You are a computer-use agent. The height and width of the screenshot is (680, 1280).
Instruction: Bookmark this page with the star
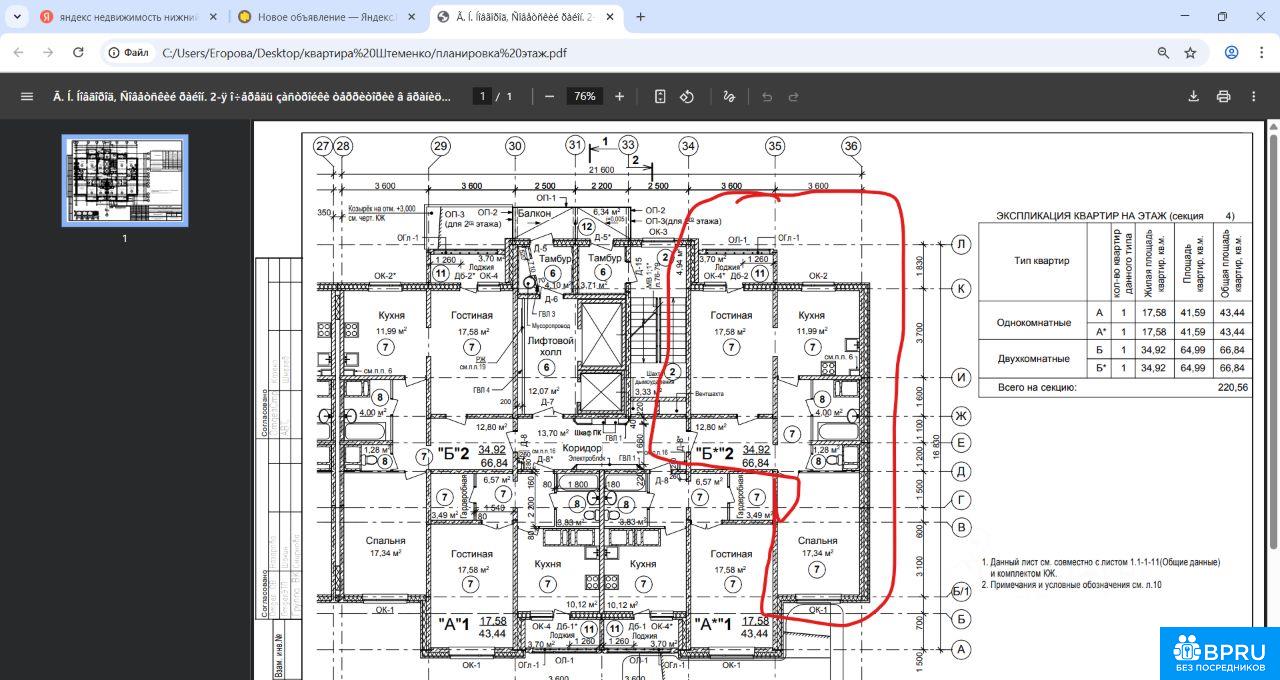click(x=1190, y=52)
